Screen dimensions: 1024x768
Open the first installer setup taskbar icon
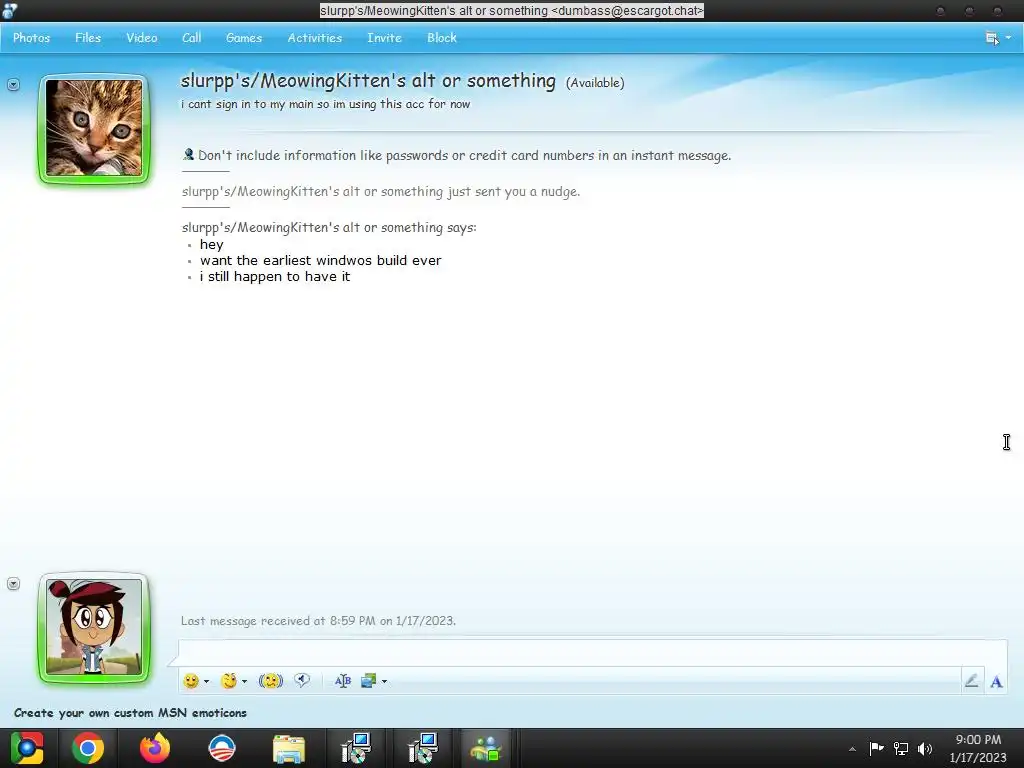[x=356, y=748]
